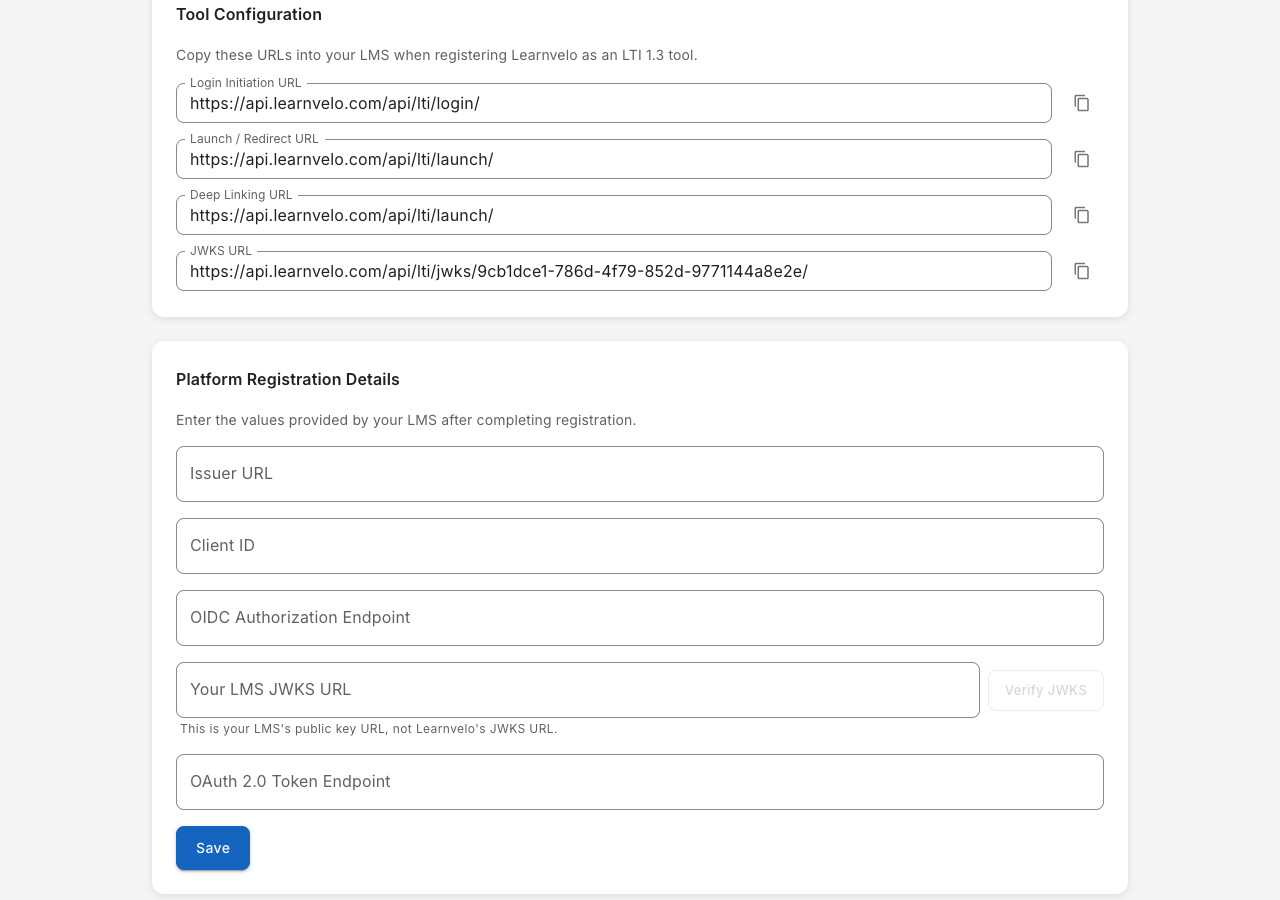Copy the JWKS URL to clipboard
This screenshot has height=900, width=1280.
[x=1081, y=271]
